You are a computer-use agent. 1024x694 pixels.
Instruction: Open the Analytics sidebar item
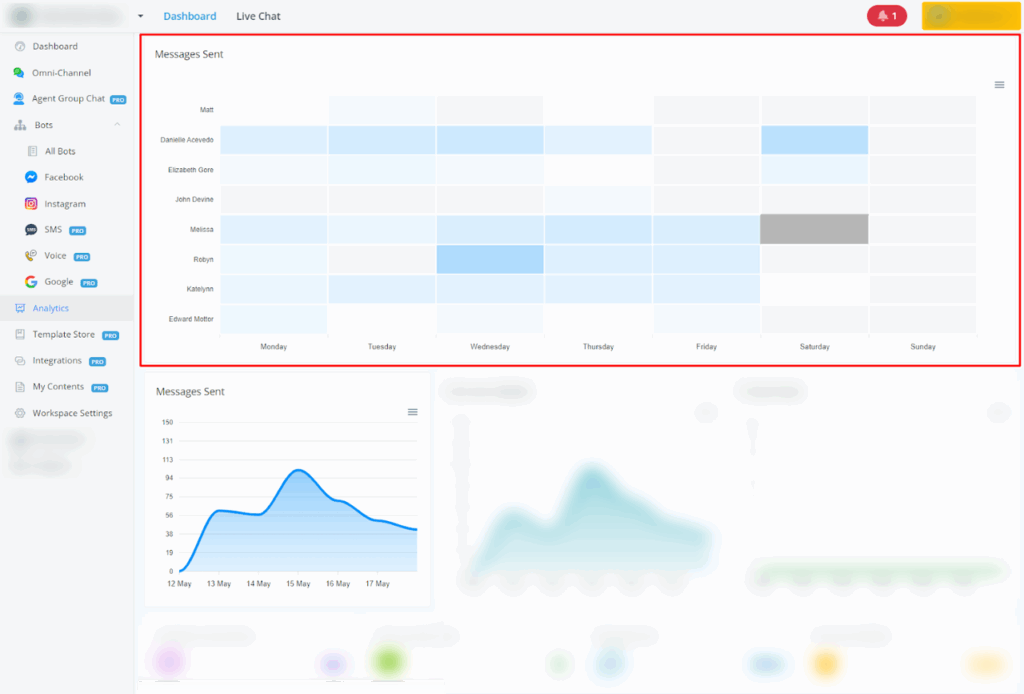(50, 308)
